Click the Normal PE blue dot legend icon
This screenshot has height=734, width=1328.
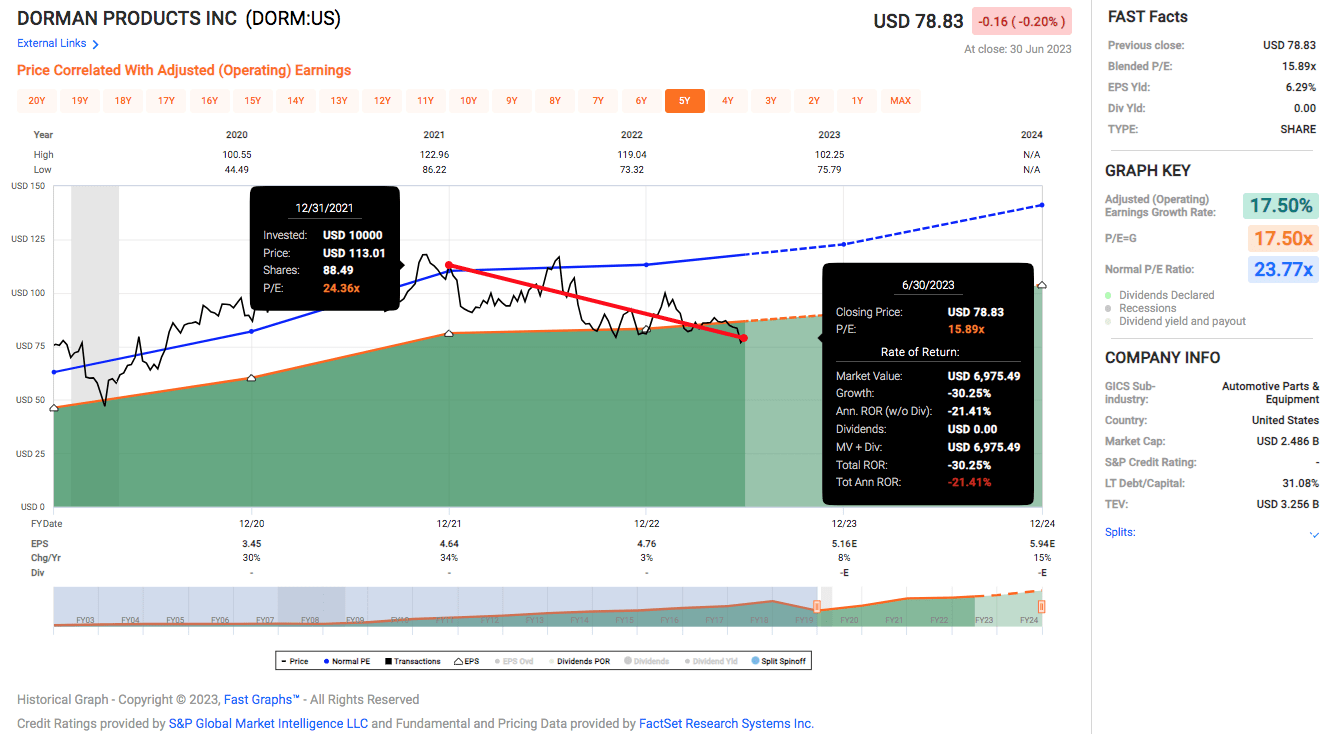pos(326,660)
